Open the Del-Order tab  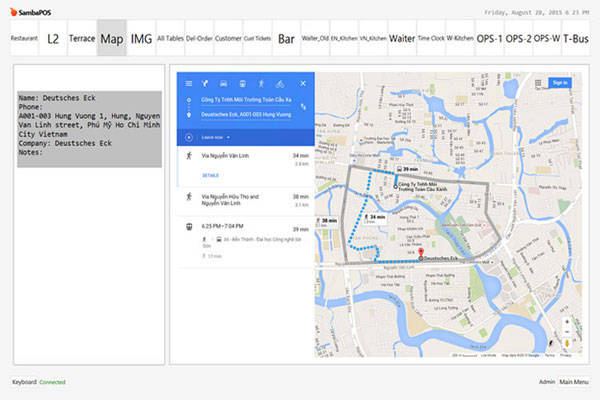[x=200, y=39]
